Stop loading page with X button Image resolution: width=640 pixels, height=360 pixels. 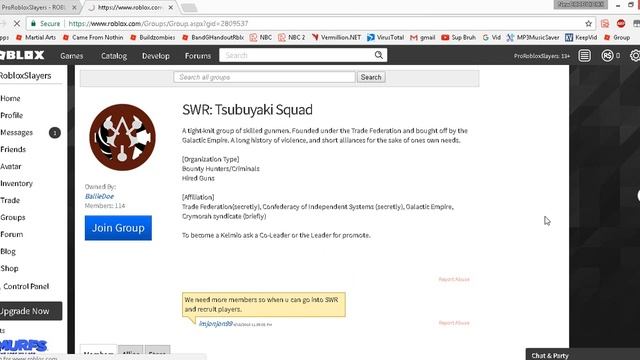point(17,24)
